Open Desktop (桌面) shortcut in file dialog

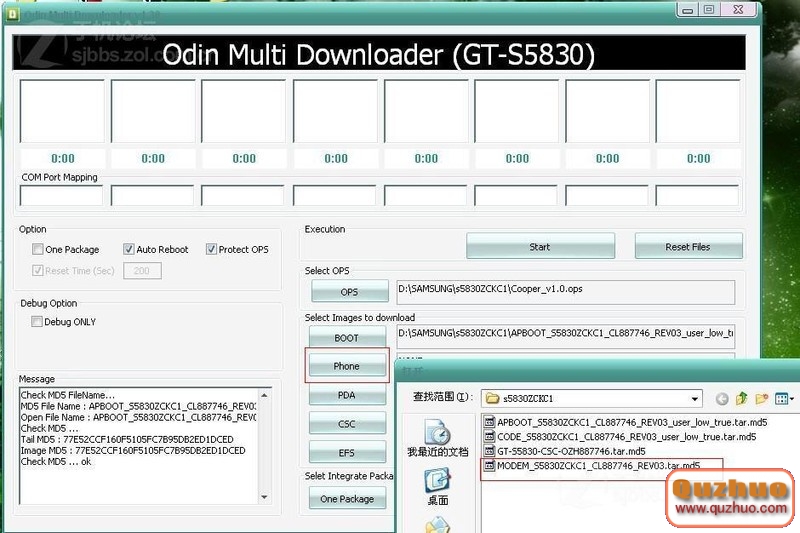click(437, 487)
